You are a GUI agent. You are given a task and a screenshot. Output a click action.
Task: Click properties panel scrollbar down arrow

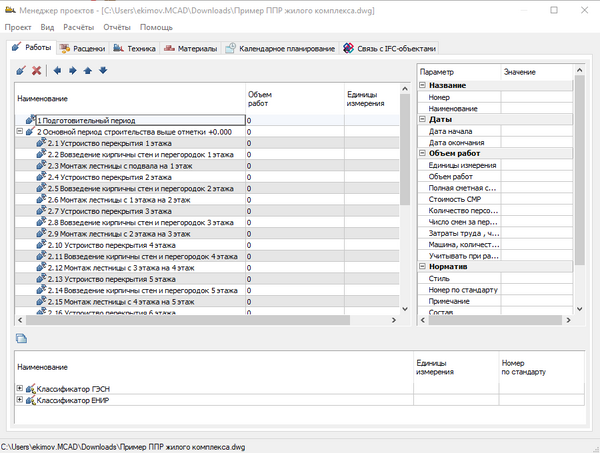click(579, 309)
